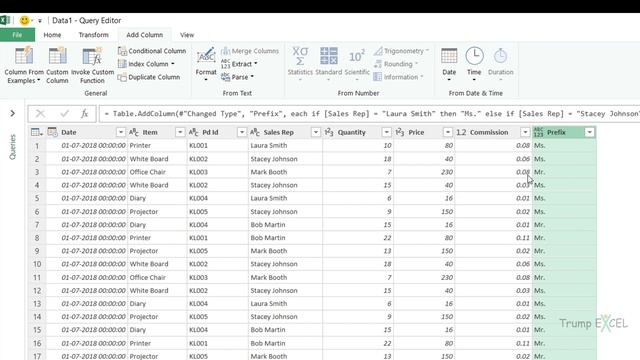Open the Date column filter dropdown
640x360 pixels.
click(120, 132)
